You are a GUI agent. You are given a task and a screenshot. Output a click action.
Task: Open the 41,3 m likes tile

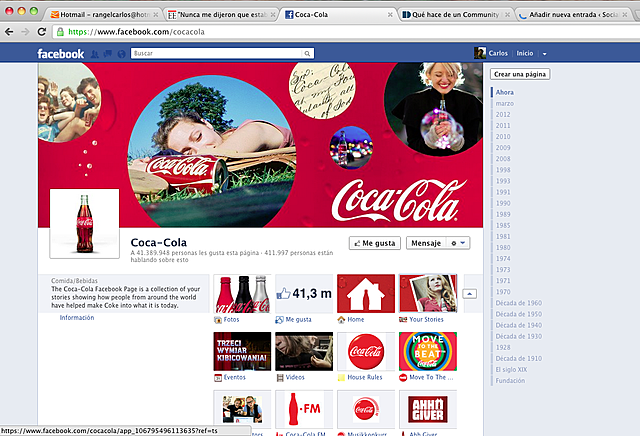pos(304,294)
